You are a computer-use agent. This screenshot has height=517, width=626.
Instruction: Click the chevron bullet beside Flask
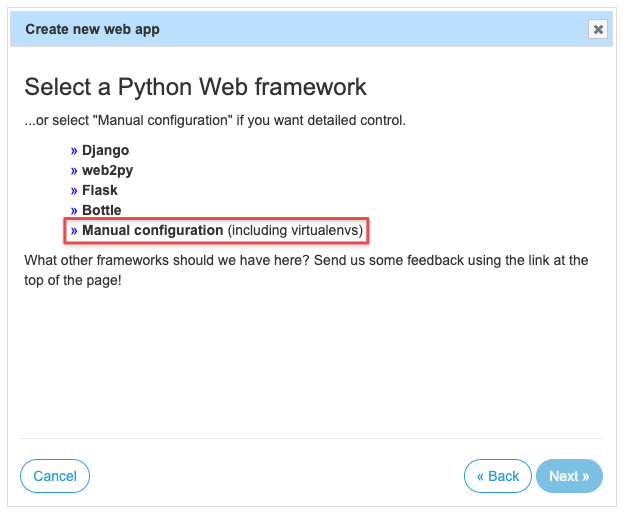(x=74, y=190)
